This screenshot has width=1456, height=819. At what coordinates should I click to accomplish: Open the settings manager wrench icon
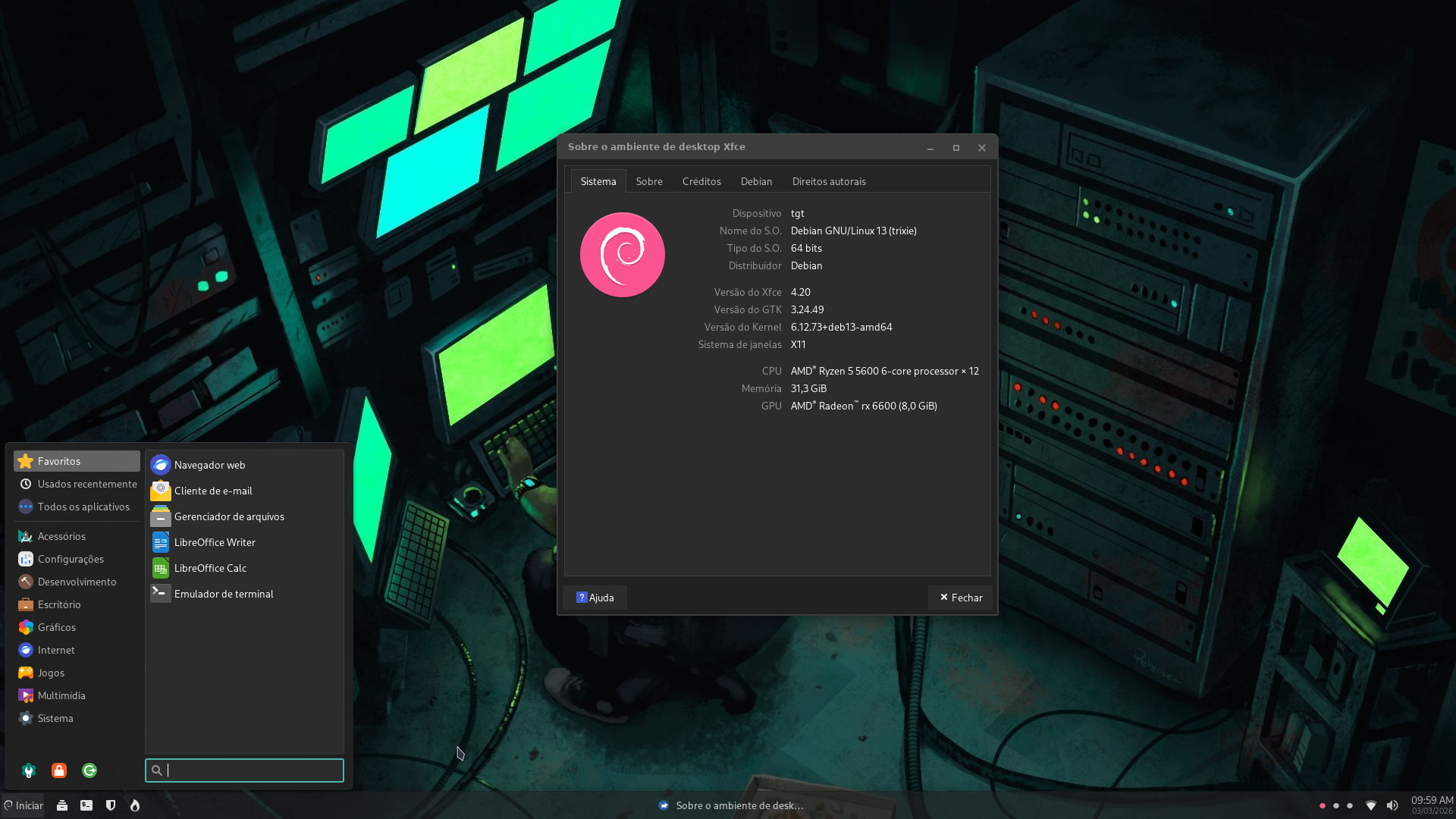click(x=29, y=770)
